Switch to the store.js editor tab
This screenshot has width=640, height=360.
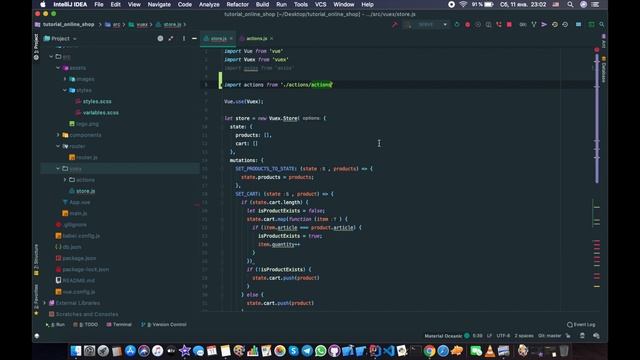click(218, 38)
